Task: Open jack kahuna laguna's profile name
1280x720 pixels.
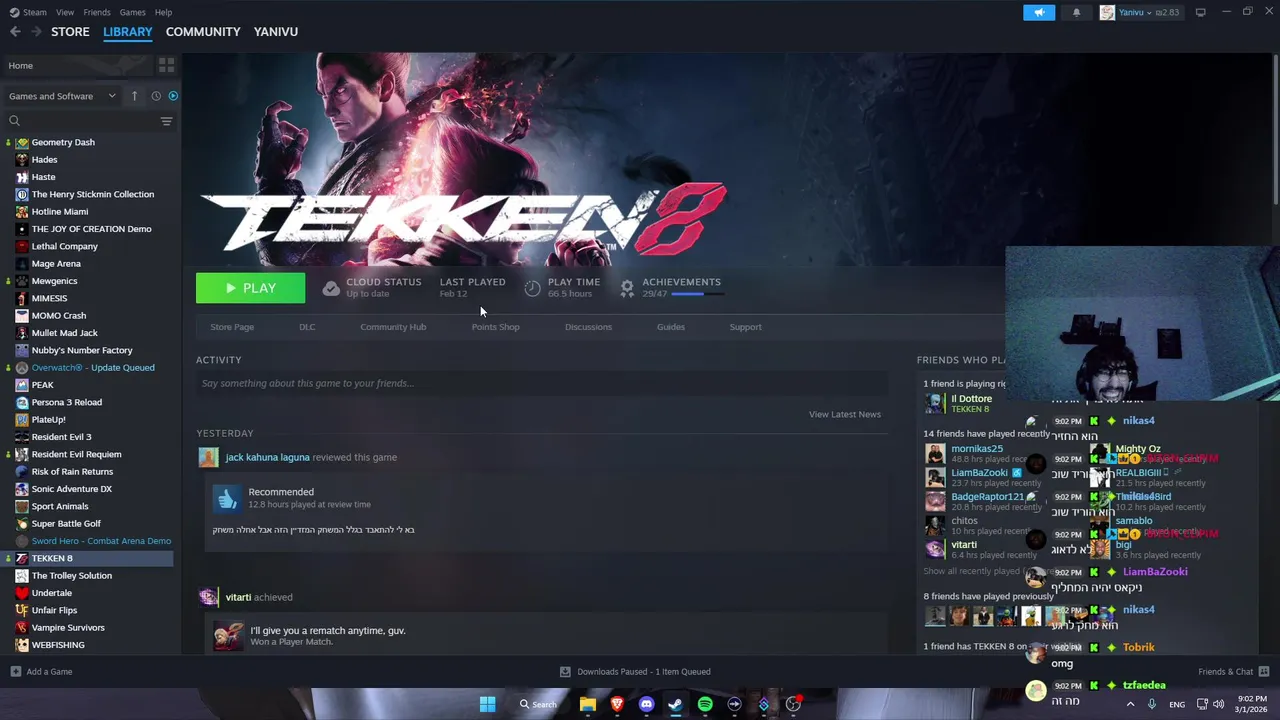Action: pos(267,457)
